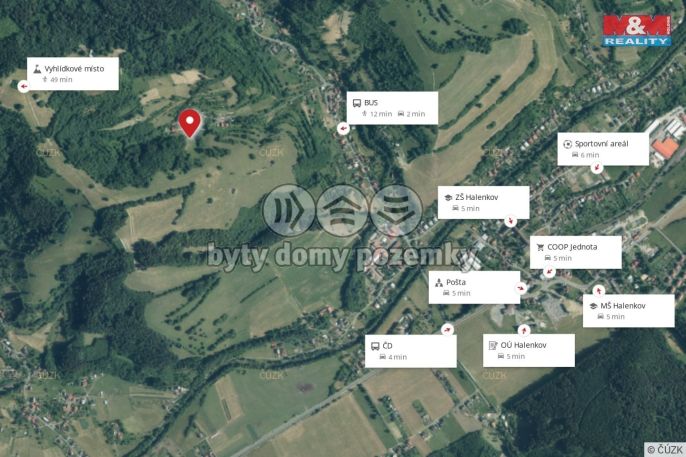Viewport: 686px width, 457px height.
Task: Click the arrow marker below COOP Jednota
Action: click(549, 272)
